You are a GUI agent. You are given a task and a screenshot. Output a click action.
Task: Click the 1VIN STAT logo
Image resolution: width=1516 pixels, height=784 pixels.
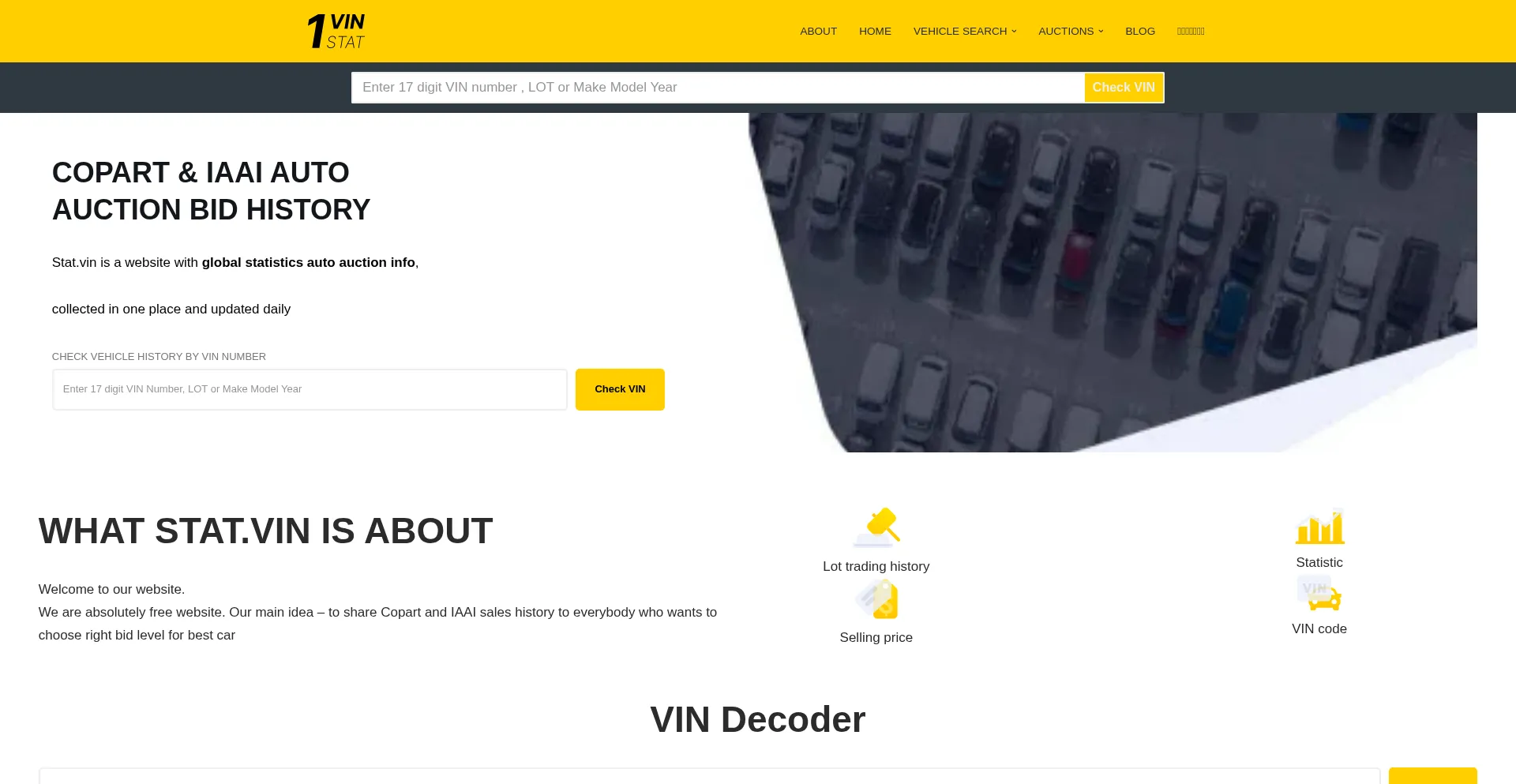[336, 32]
